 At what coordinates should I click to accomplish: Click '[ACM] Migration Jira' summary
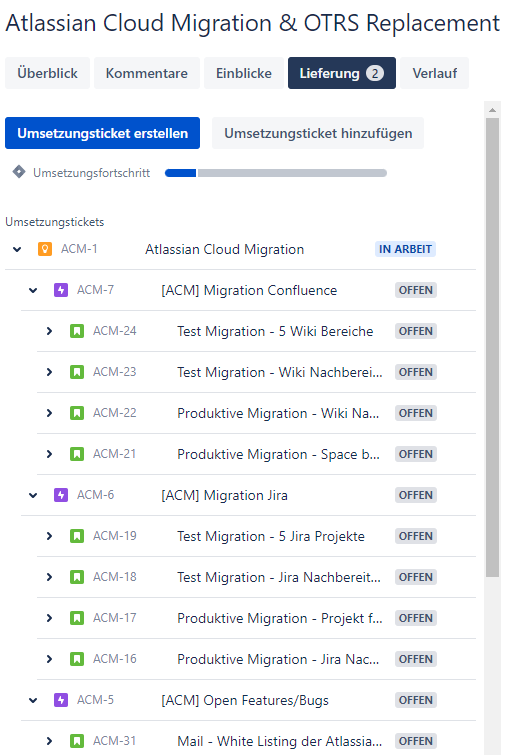point(224,495)
